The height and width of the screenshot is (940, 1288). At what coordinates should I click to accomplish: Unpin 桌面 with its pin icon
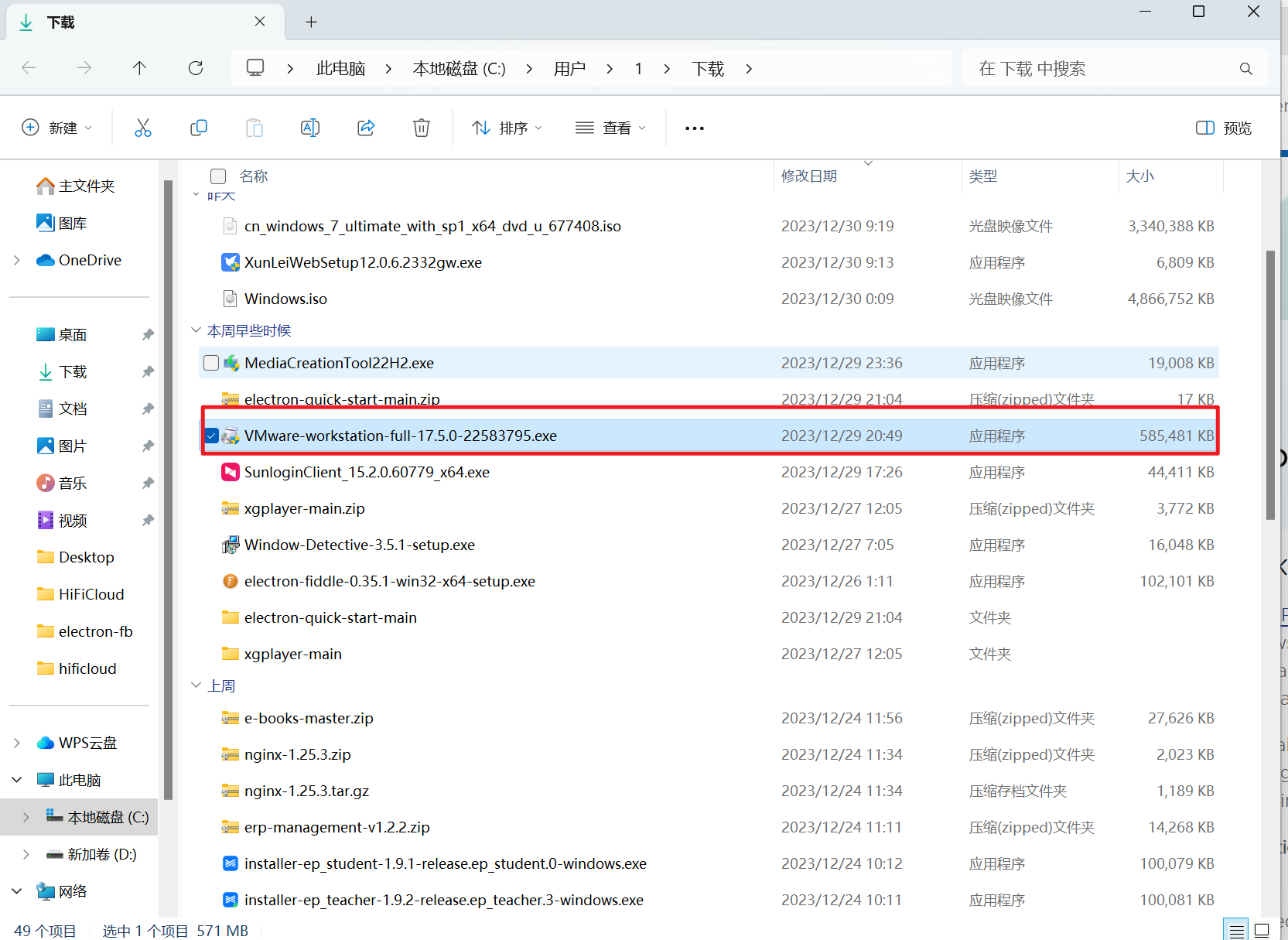coord(147,335)
